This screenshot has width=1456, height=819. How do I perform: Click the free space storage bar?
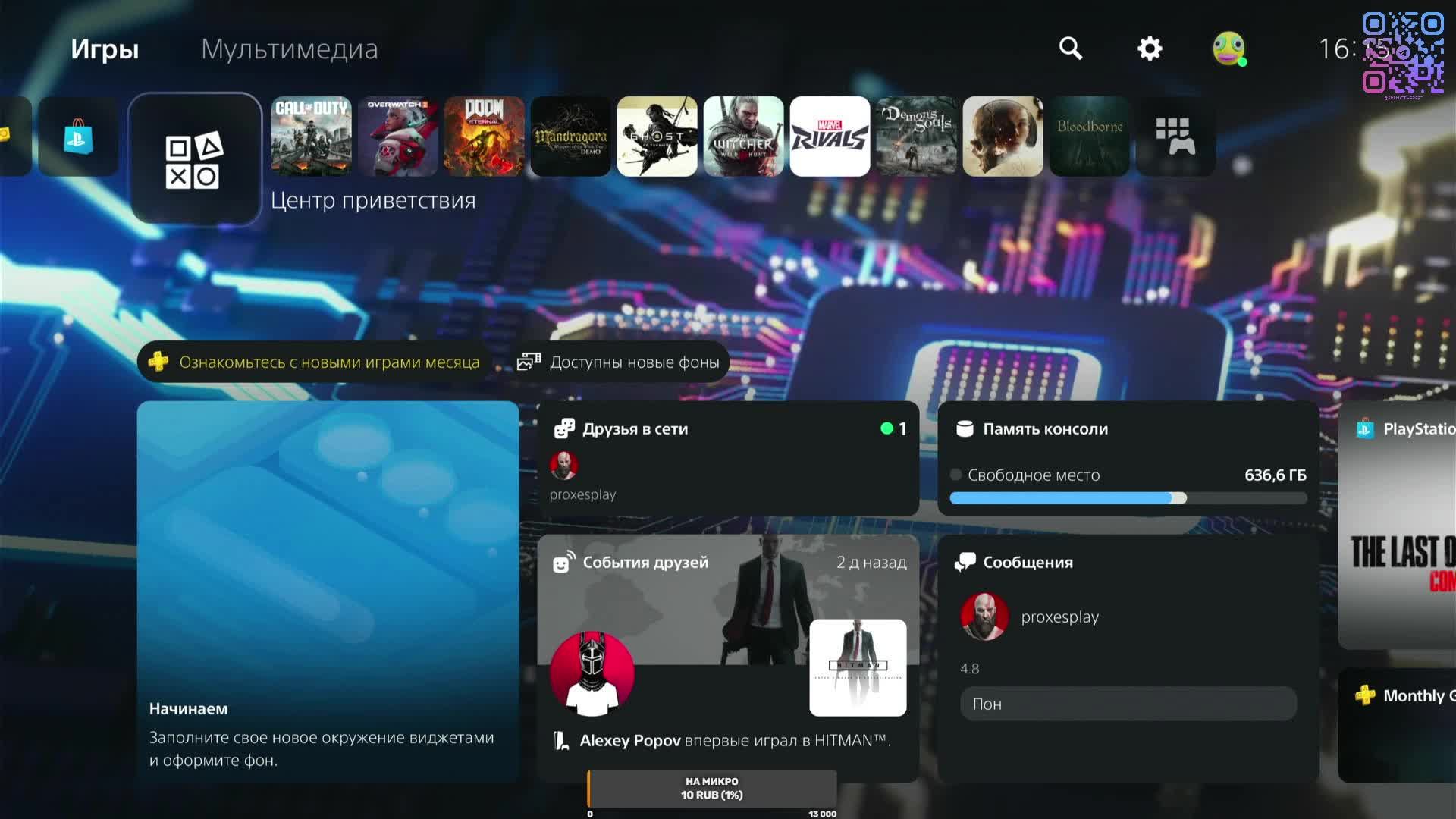tap(1128, 498)
